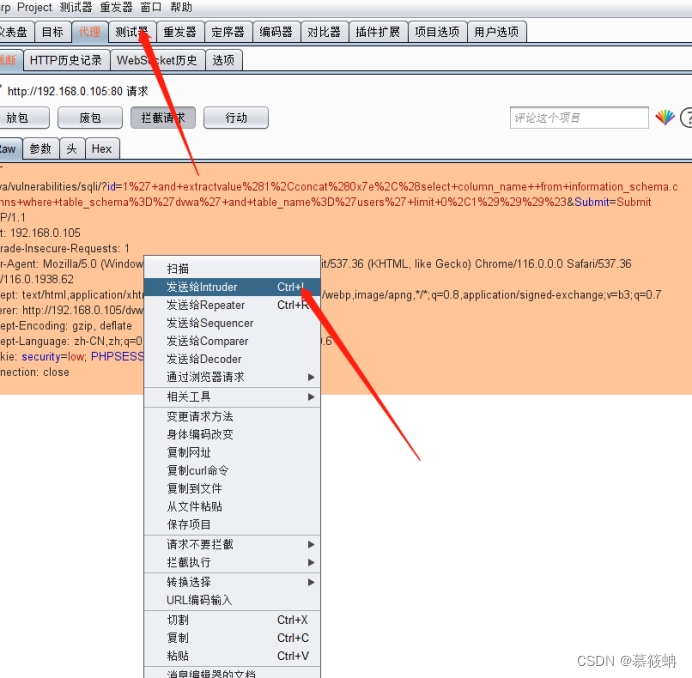Click the Host 192.168.0.105 header line
This screenshot has height=678, width=692.
(x=41, y=233)
